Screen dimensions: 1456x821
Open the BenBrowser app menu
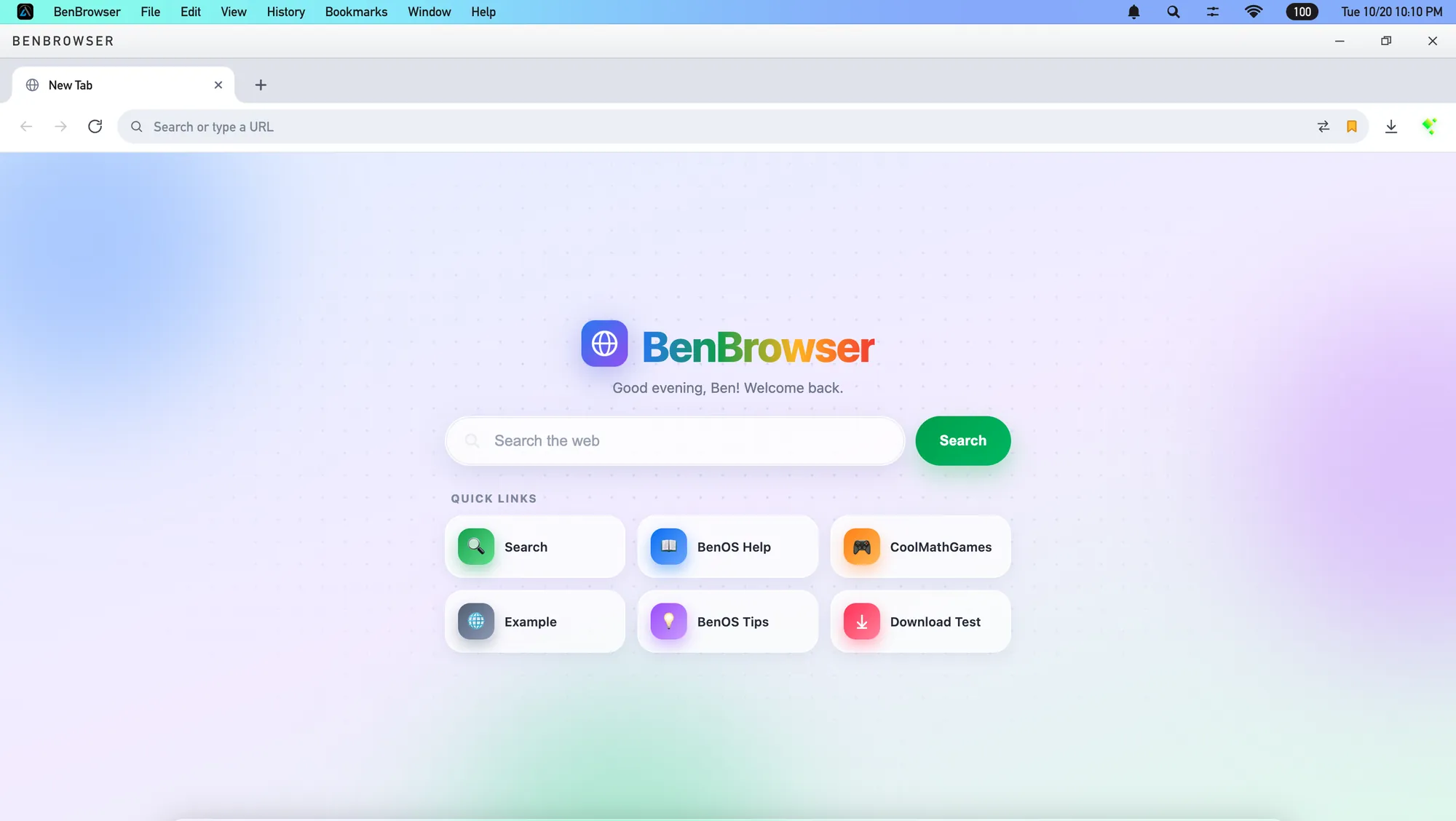pyautogui.click(x=87, y=12)
